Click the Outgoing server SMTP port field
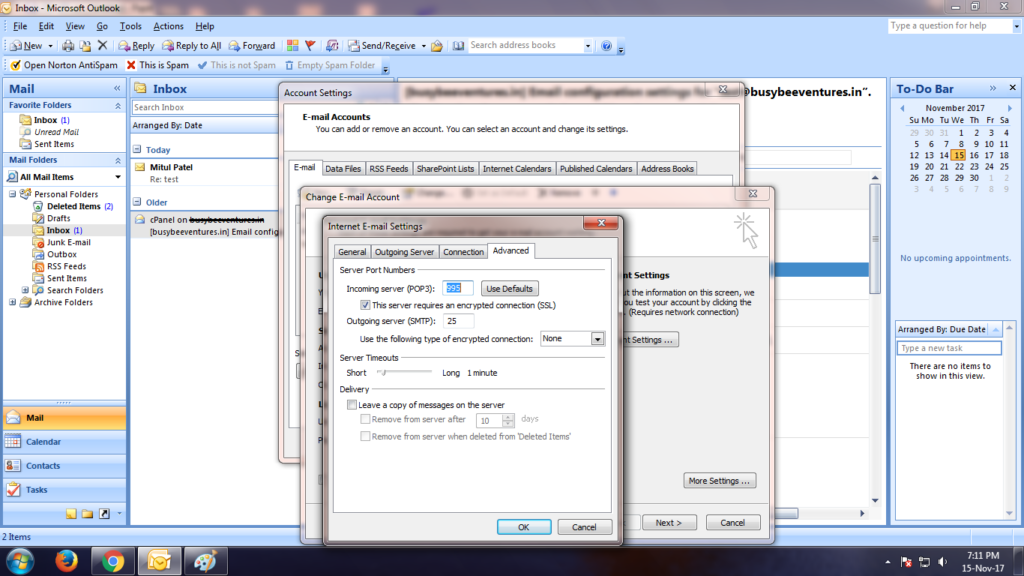This screenshot has height=576, width=1024. pos(458,321)
